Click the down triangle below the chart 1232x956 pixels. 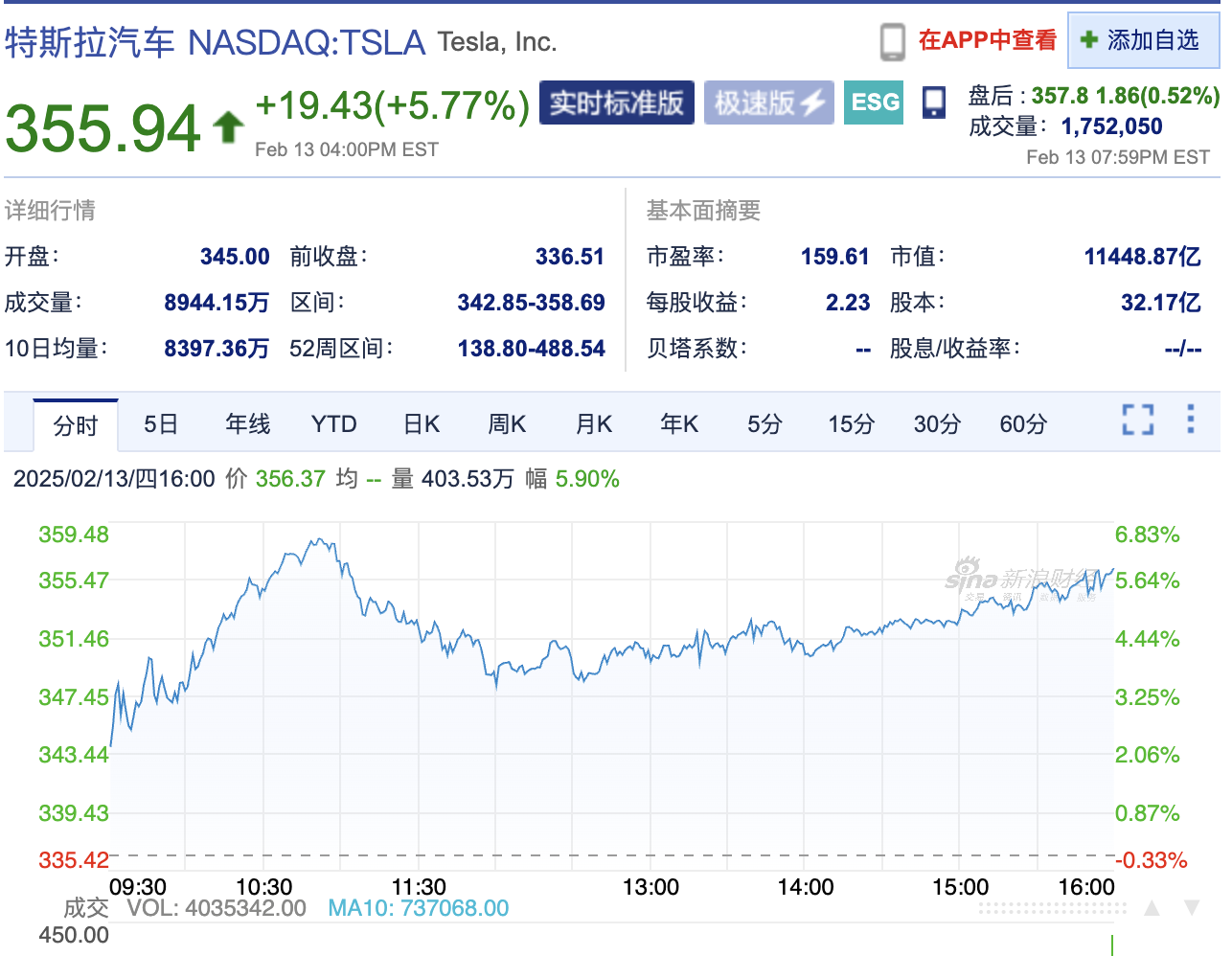1192,907
